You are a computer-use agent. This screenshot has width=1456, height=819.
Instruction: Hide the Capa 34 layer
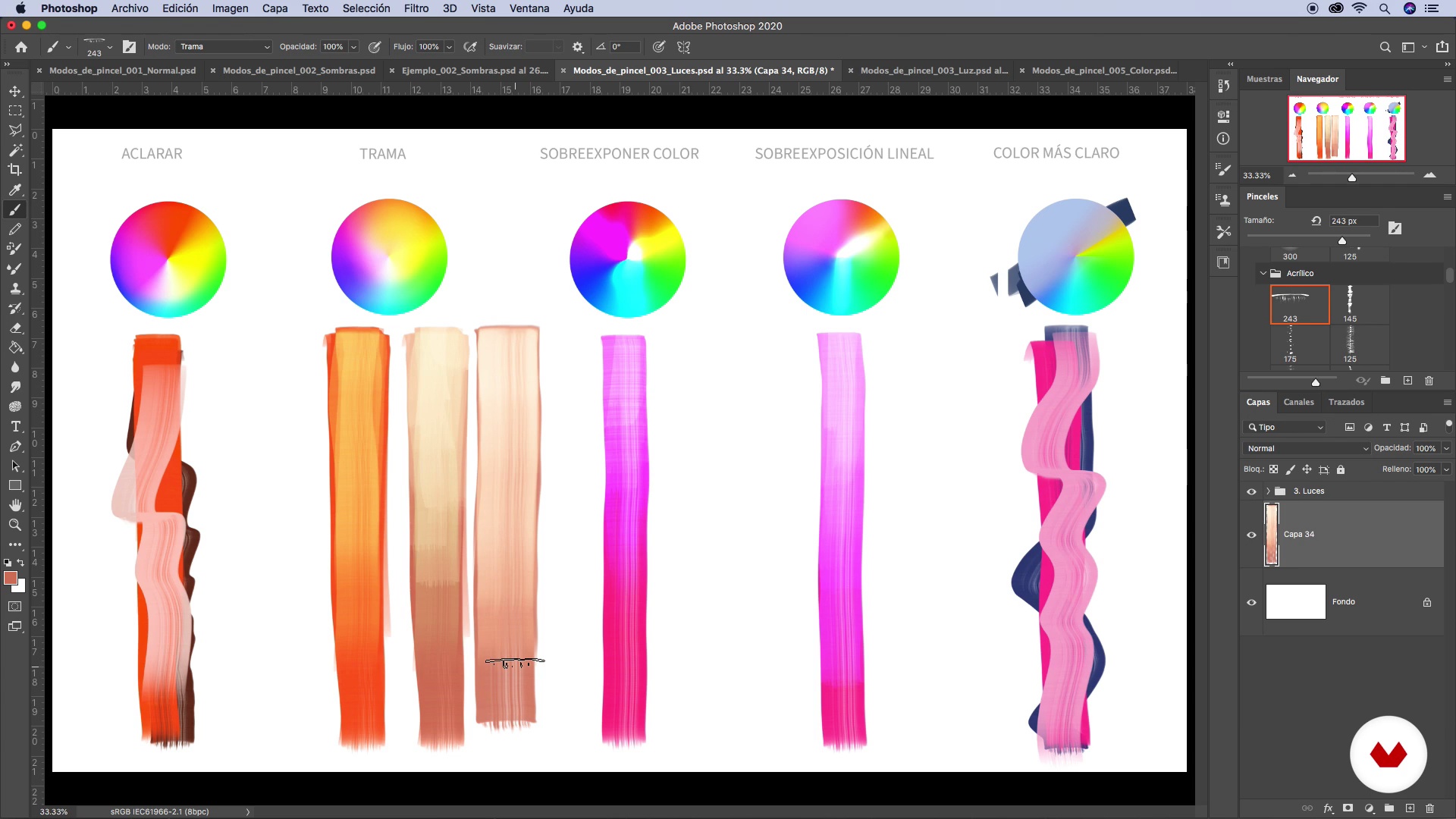(1251, 535)
